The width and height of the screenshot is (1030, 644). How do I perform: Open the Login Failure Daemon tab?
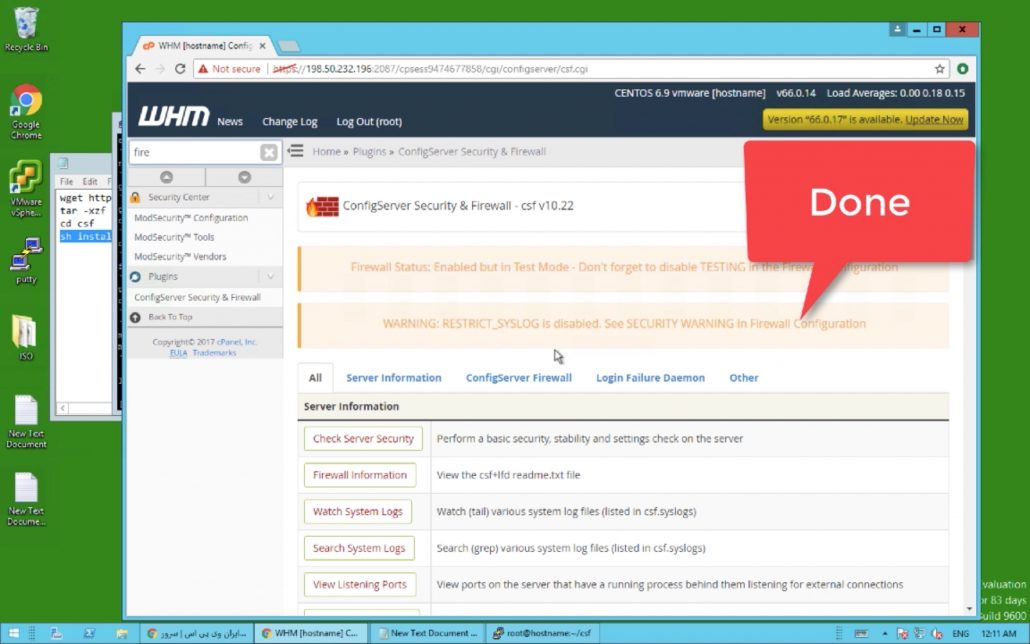point(650,378)
